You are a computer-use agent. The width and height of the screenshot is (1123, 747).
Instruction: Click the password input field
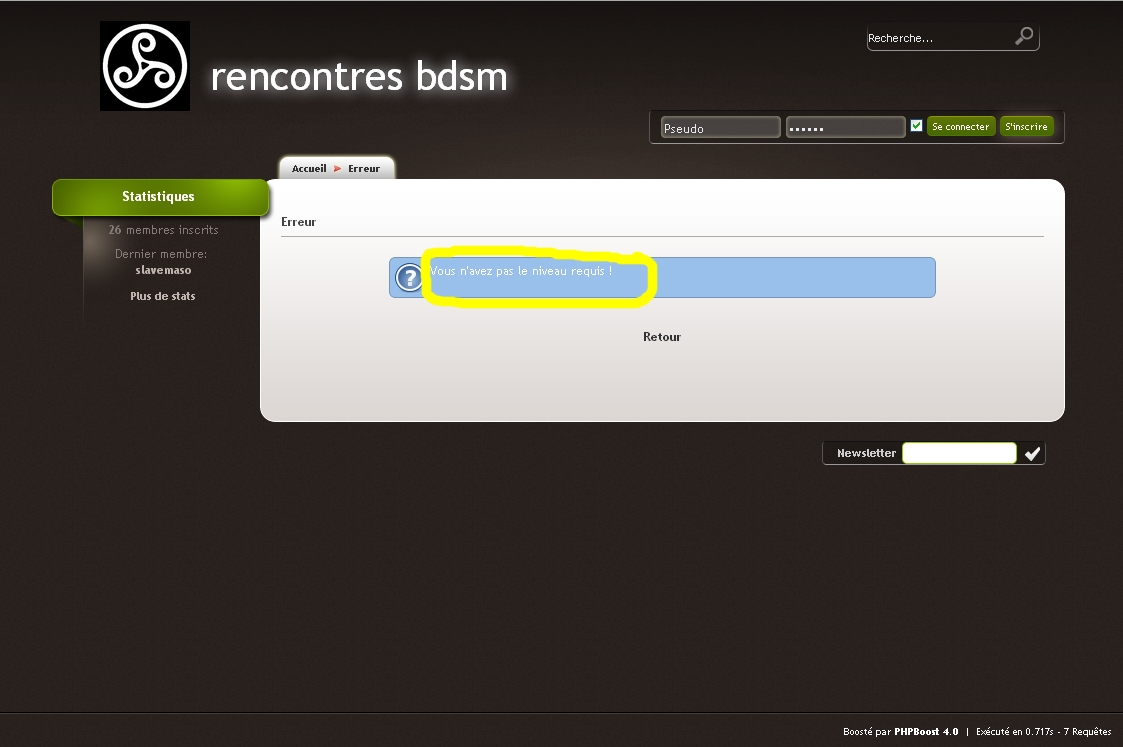pos(845,128)
